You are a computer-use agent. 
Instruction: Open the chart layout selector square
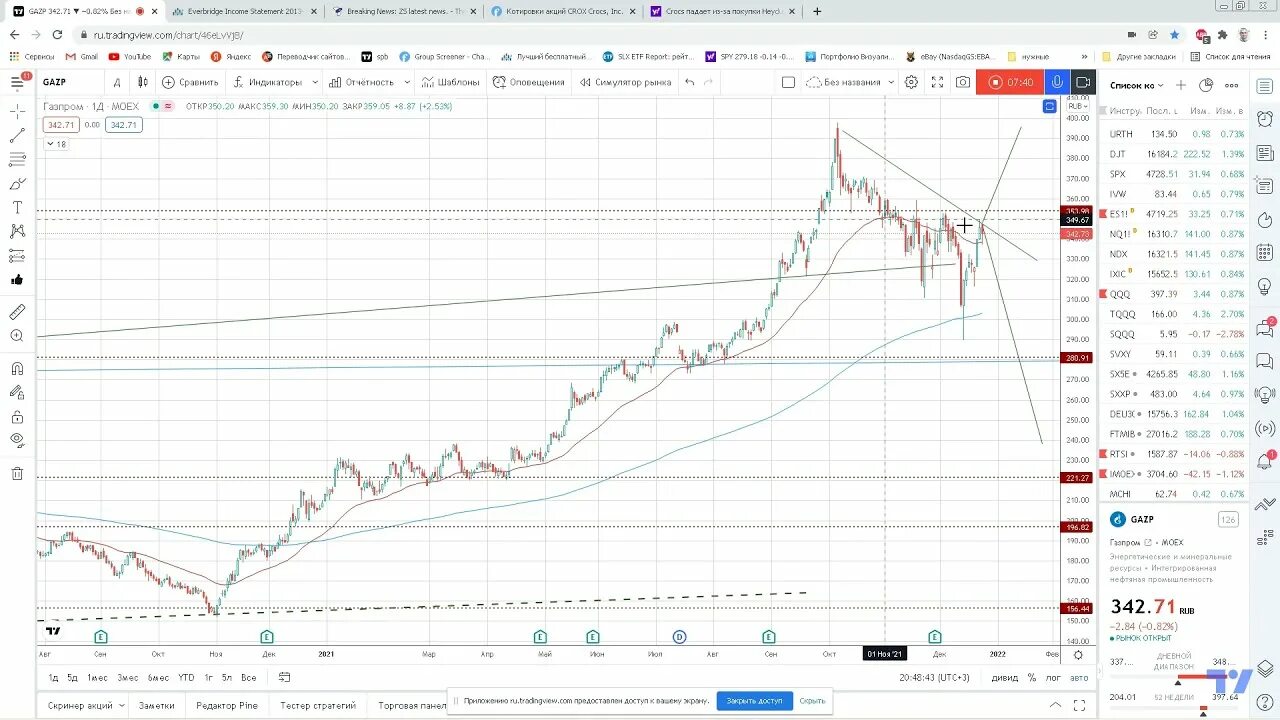(x=788, y=82)
